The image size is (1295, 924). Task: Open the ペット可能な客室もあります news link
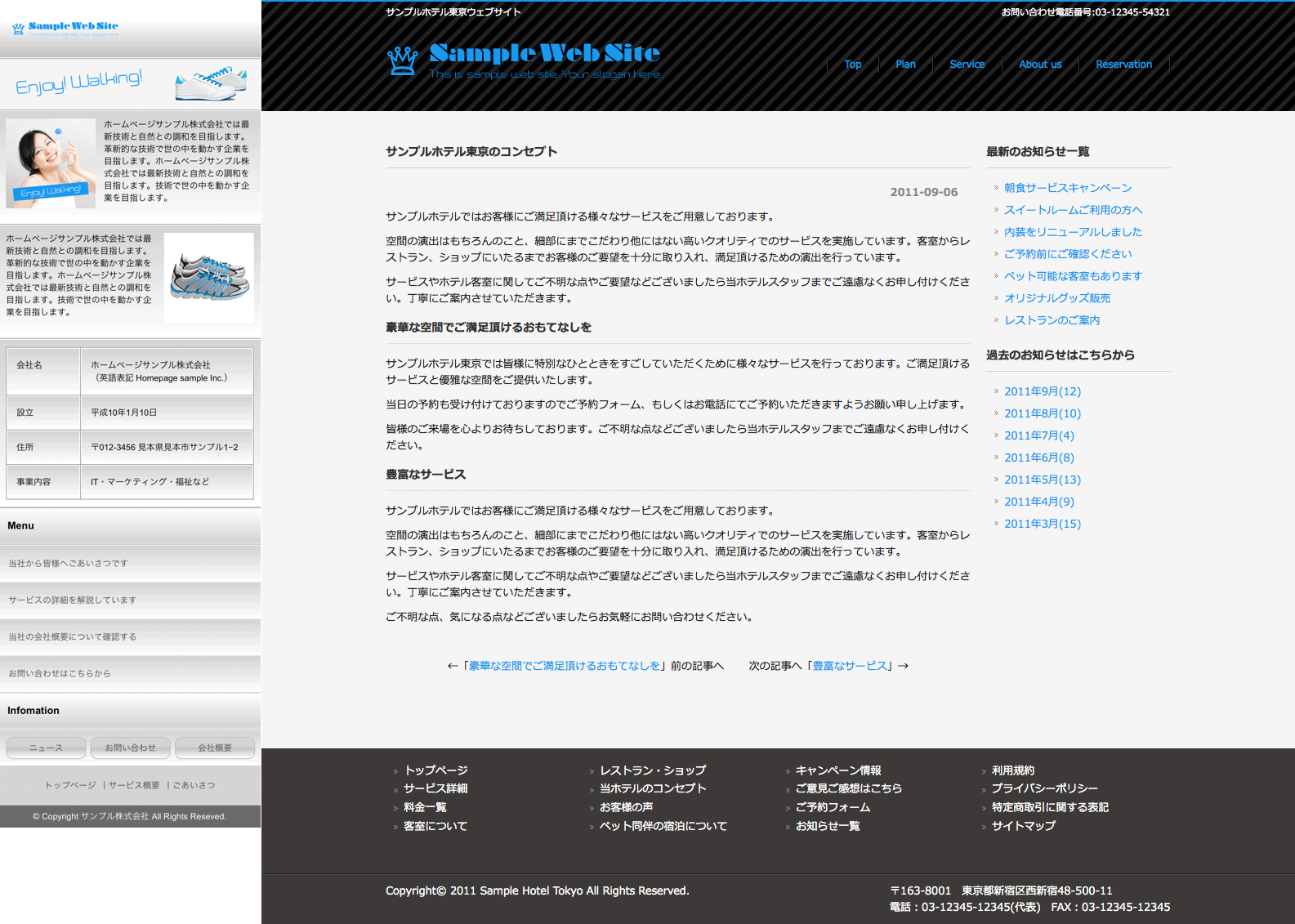(x=1073, y=276)
